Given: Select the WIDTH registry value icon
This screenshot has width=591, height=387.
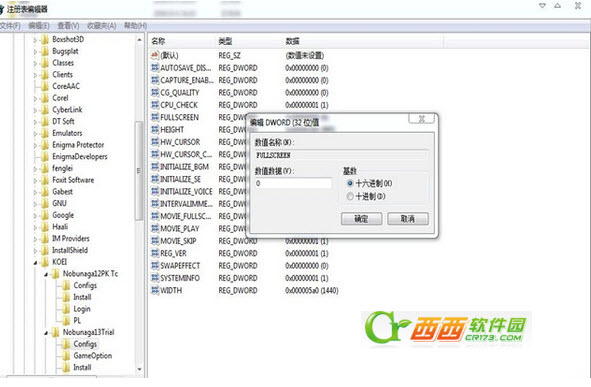Looking at the screenshot, I should coord(155,291).
